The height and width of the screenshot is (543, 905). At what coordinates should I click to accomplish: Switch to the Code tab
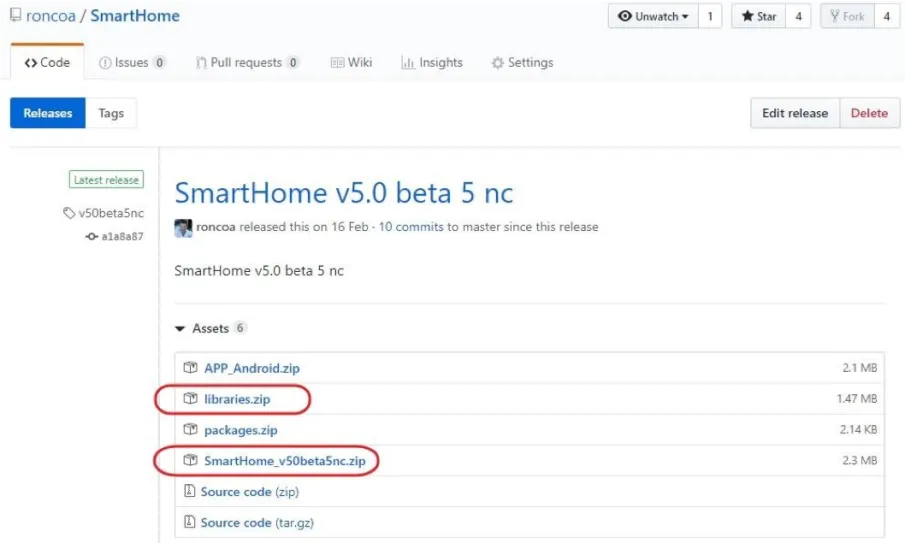pos(47,62)
